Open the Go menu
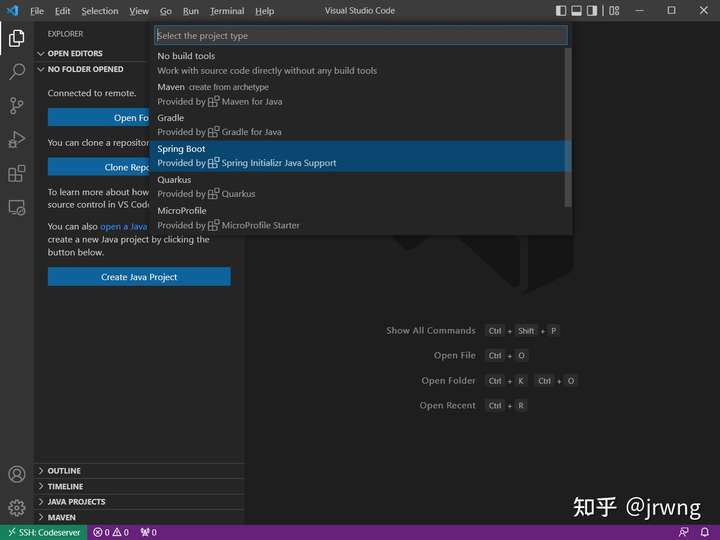This screenshot has height=540, width=720. (x=166, y=11)
